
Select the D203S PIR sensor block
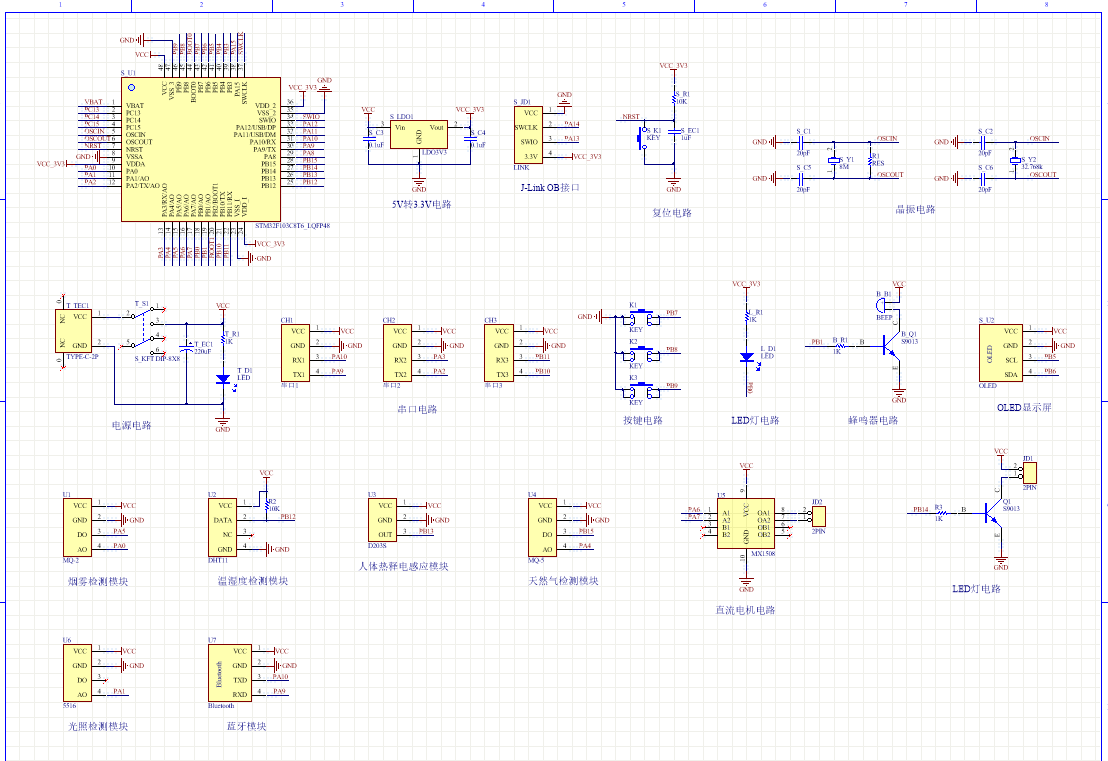[384, 519]
